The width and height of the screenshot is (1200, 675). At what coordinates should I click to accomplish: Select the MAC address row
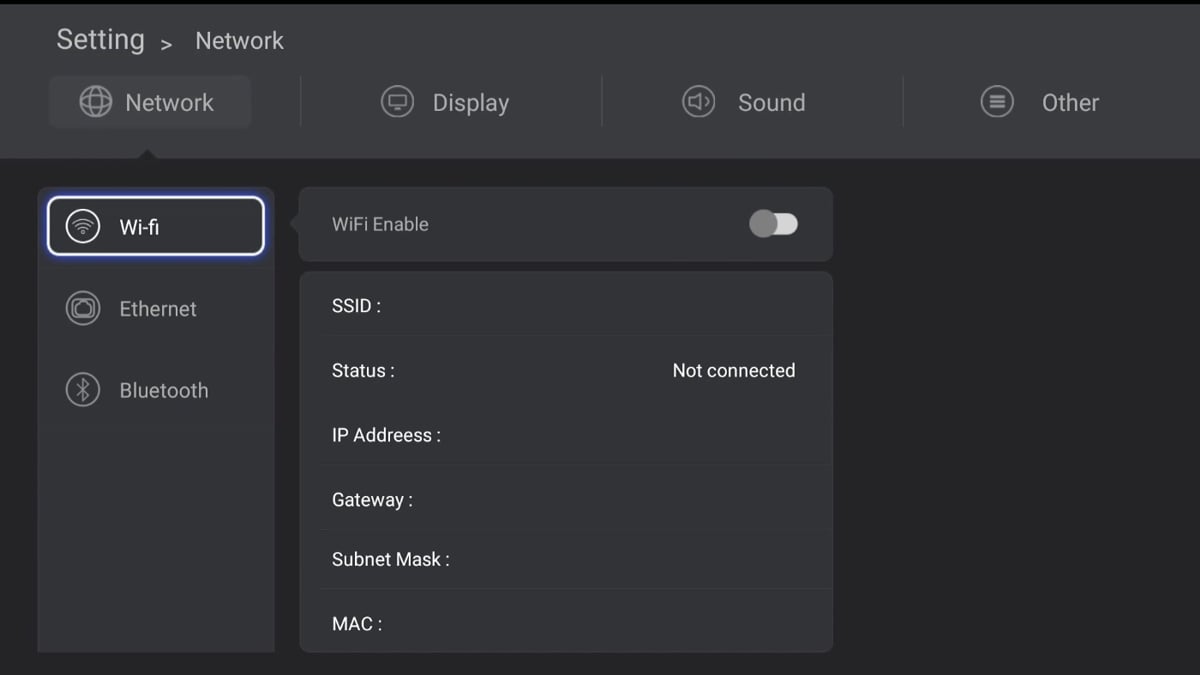tap(565, 624)
